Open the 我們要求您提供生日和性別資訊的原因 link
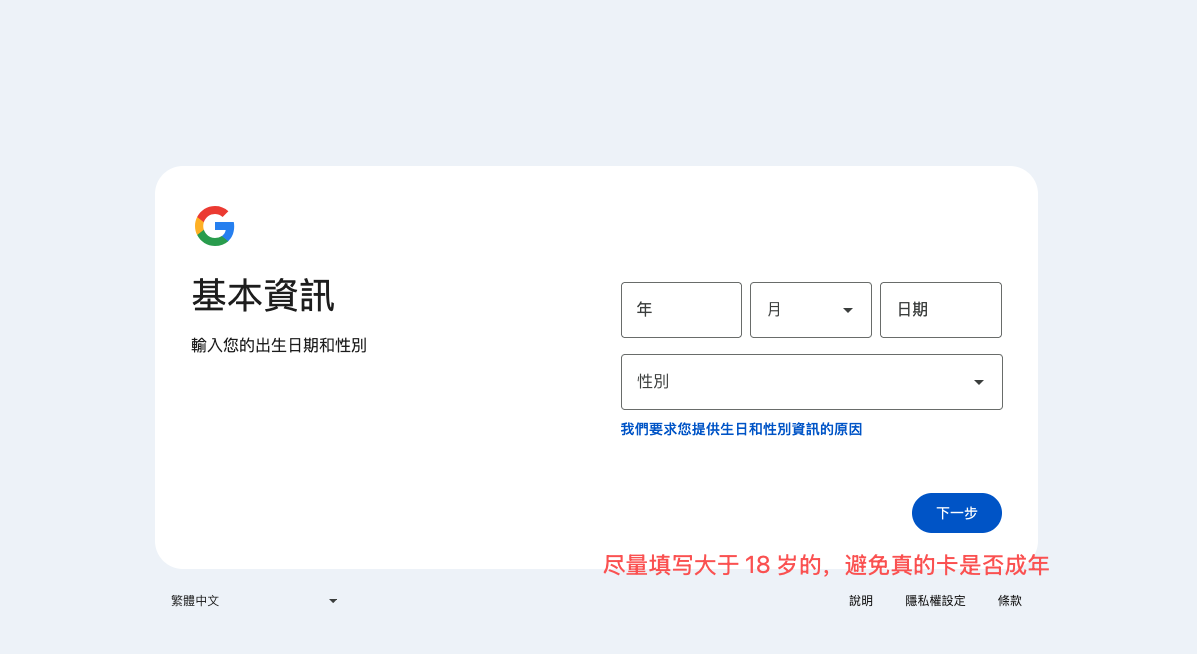 tap(740, 429)
